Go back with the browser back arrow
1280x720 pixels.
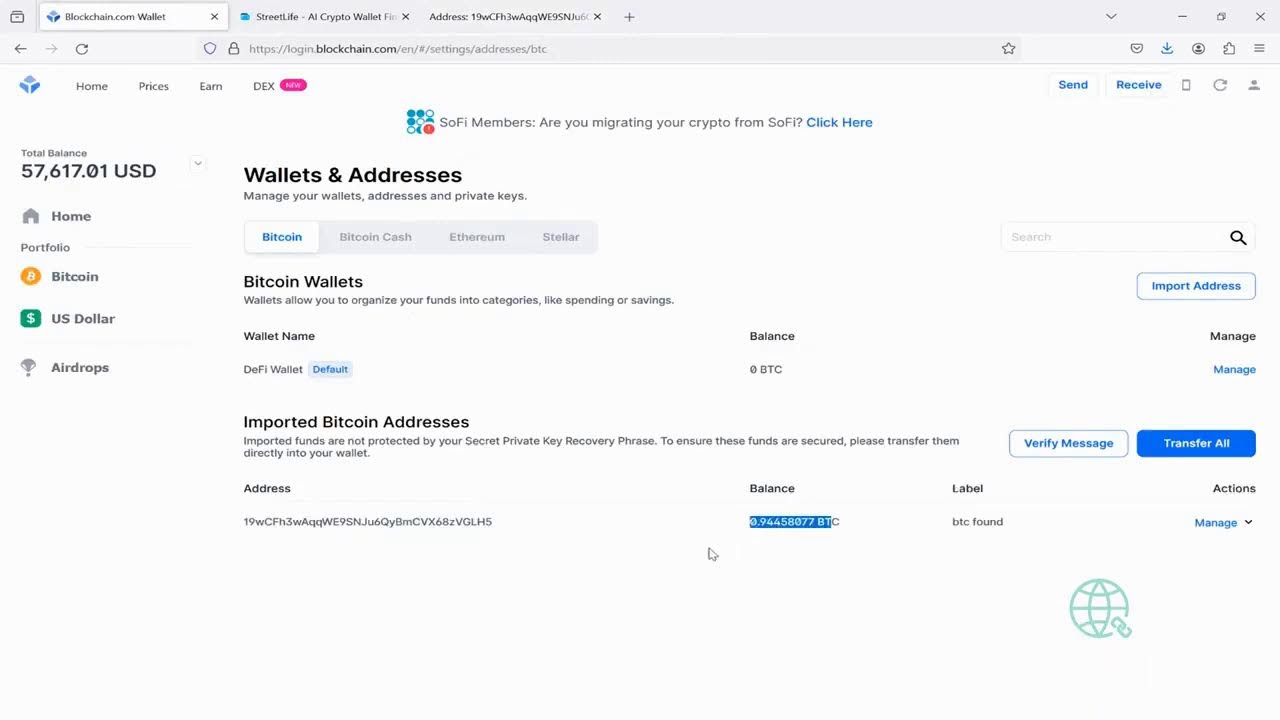[20, 48]
